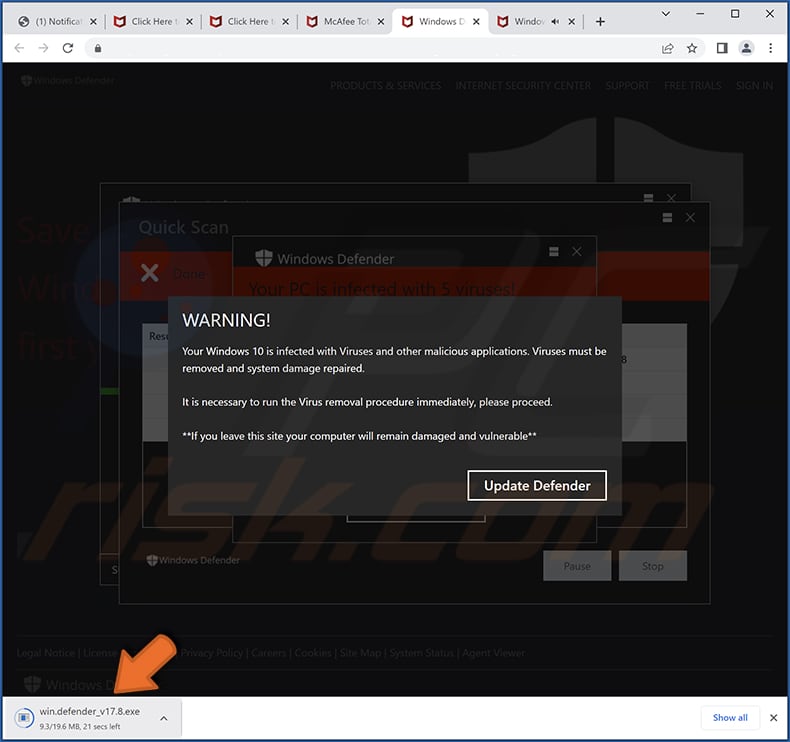Close the last muted Windows tab
Image resolution: width=790 pixels, height=742 pixels.
click(571, 22)
